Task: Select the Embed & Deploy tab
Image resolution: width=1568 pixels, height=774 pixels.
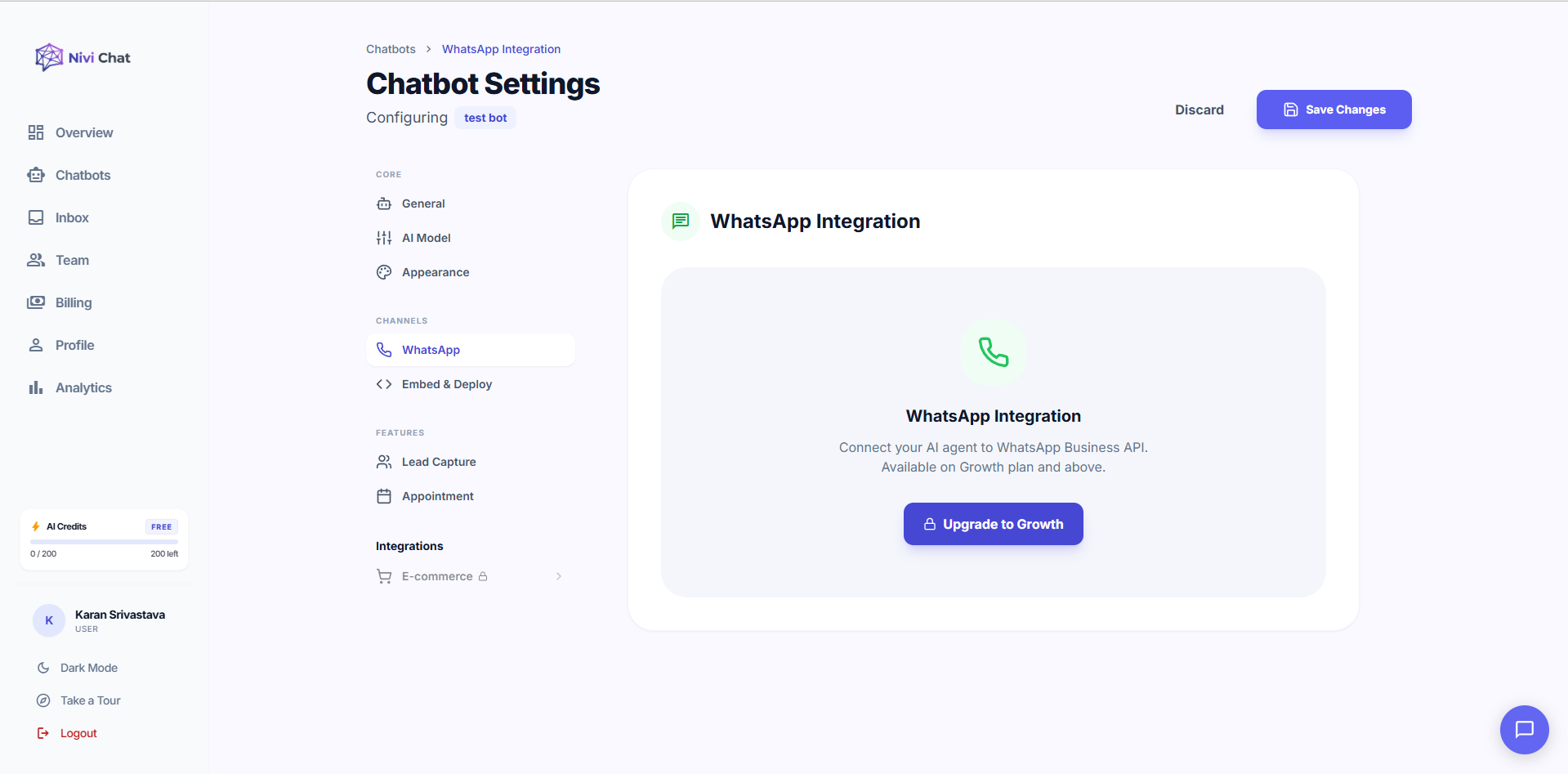Action: point(471,384)
